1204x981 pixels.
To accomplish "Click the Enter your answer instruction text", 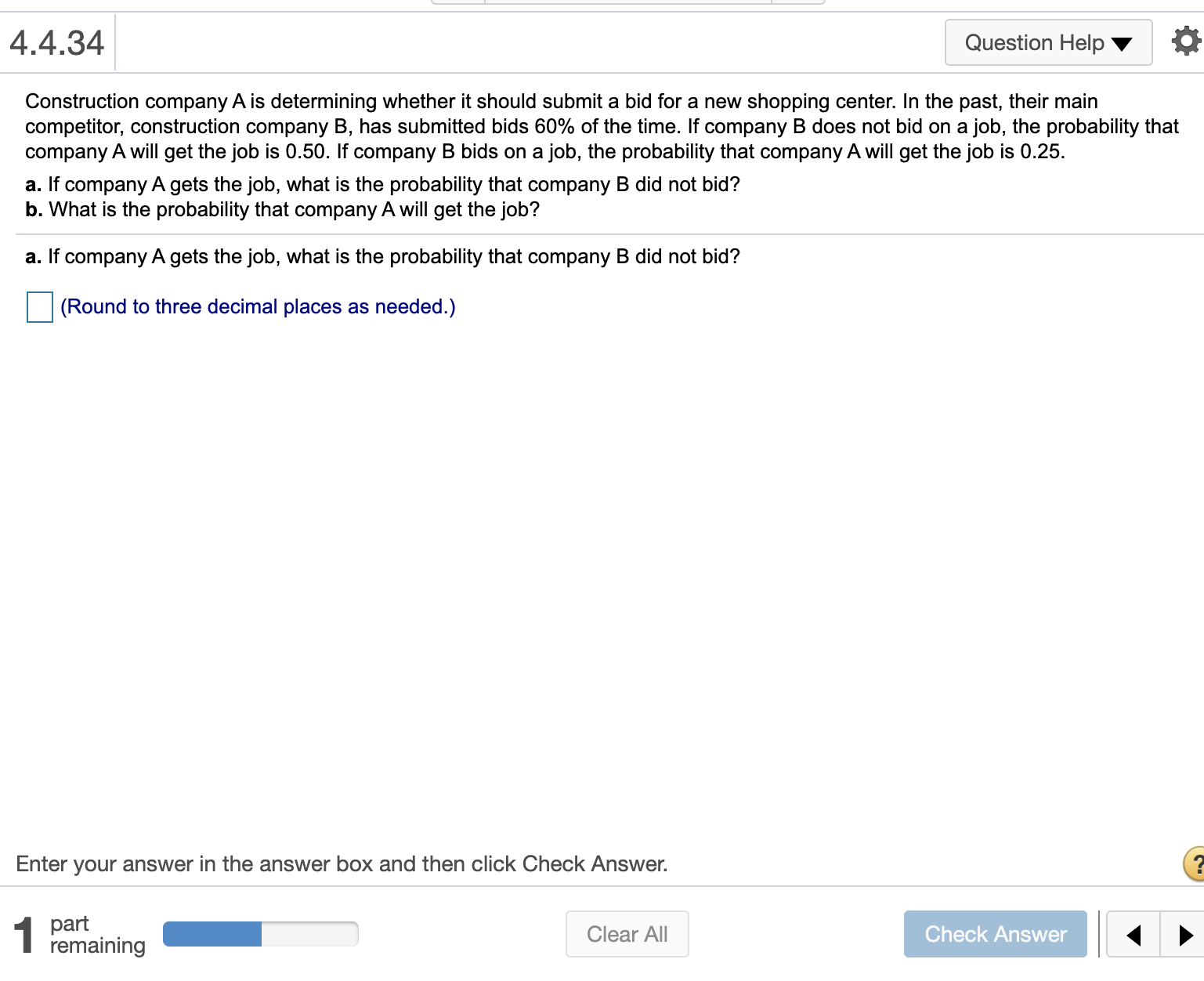I will 342,864.
